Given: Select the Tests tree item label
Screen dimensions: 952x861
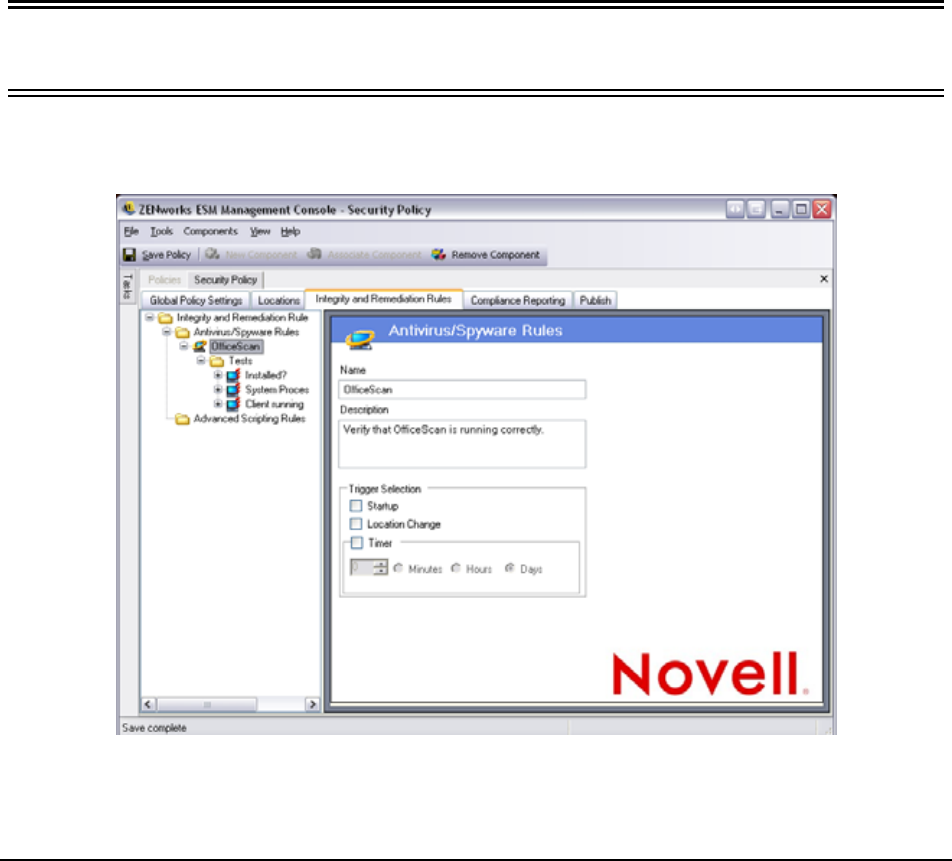Looking at the screenshot, I should pyautogui.click(x=240, y=361).
